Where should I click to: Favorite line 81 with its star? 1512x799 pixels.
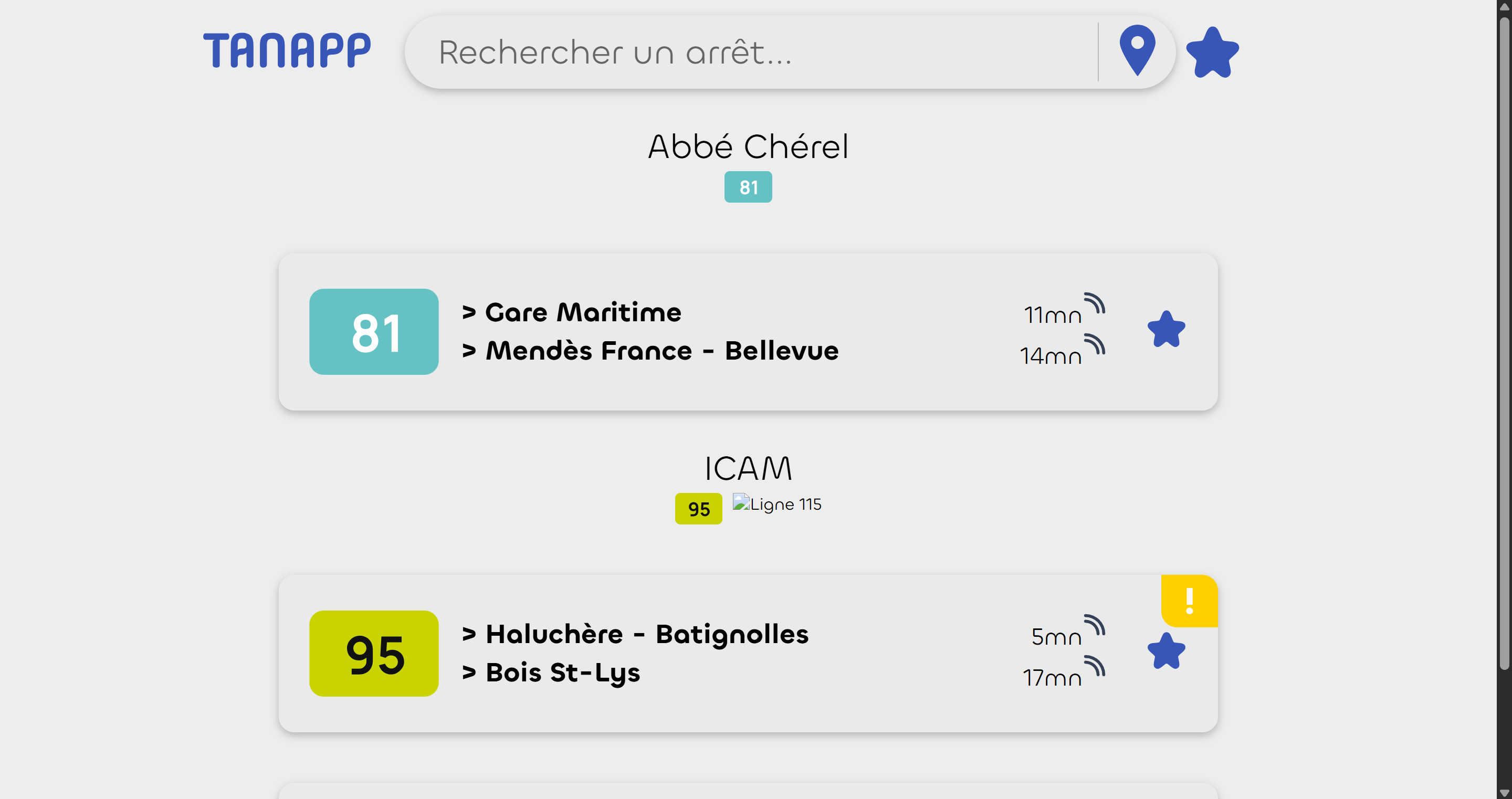click(1165, 329)
